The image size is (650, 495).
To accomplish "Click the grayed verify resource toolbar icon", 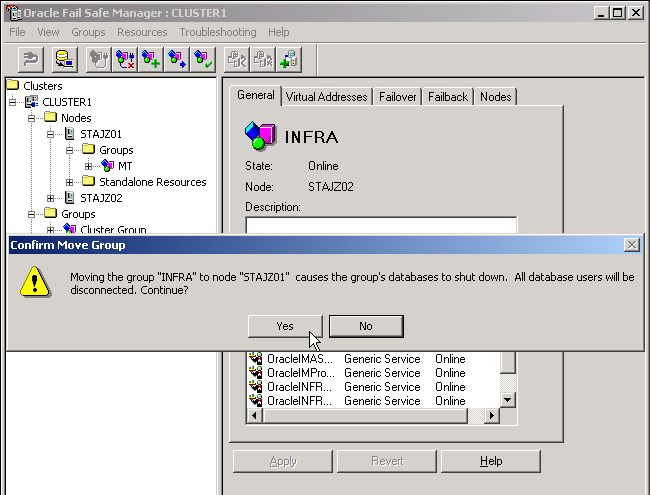I will point(237,59).
